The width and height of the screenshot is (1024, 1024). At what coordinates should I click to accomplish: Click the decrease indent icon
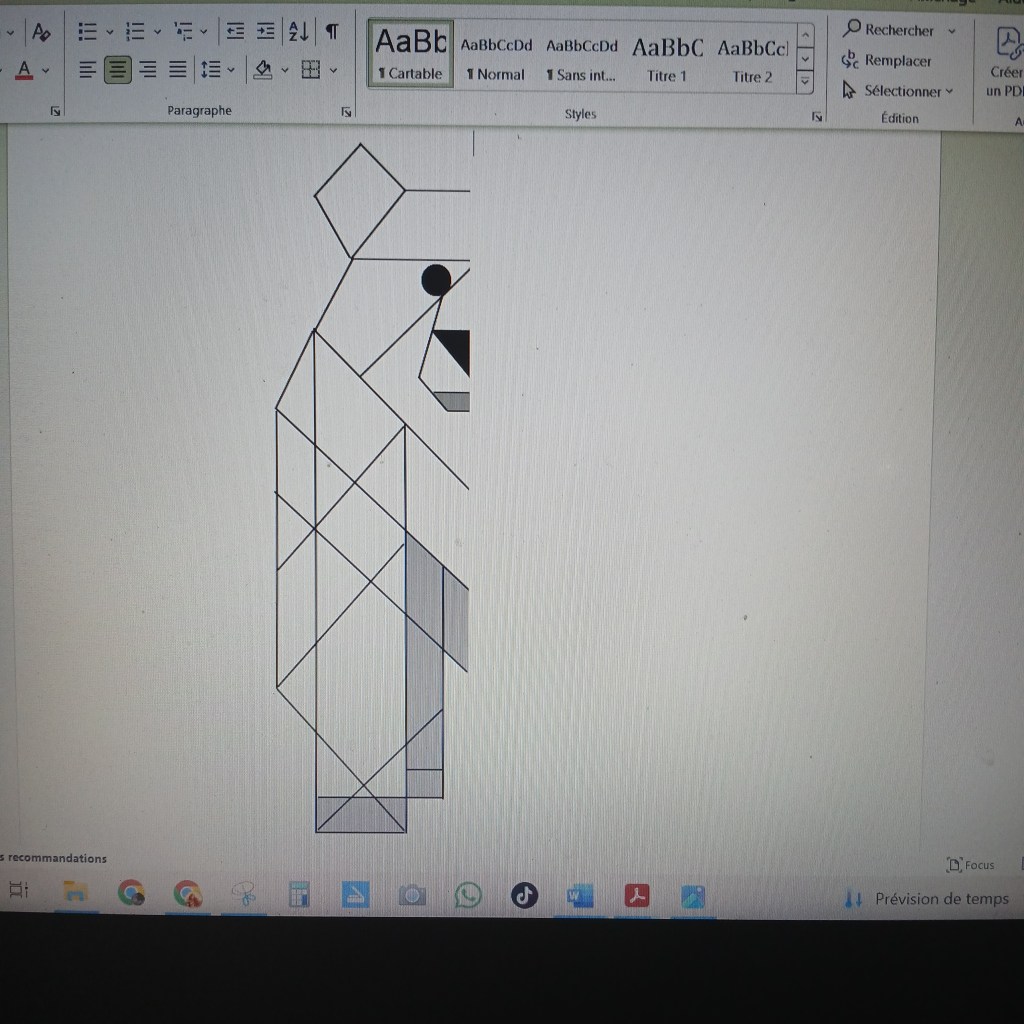tap(235, 32)
